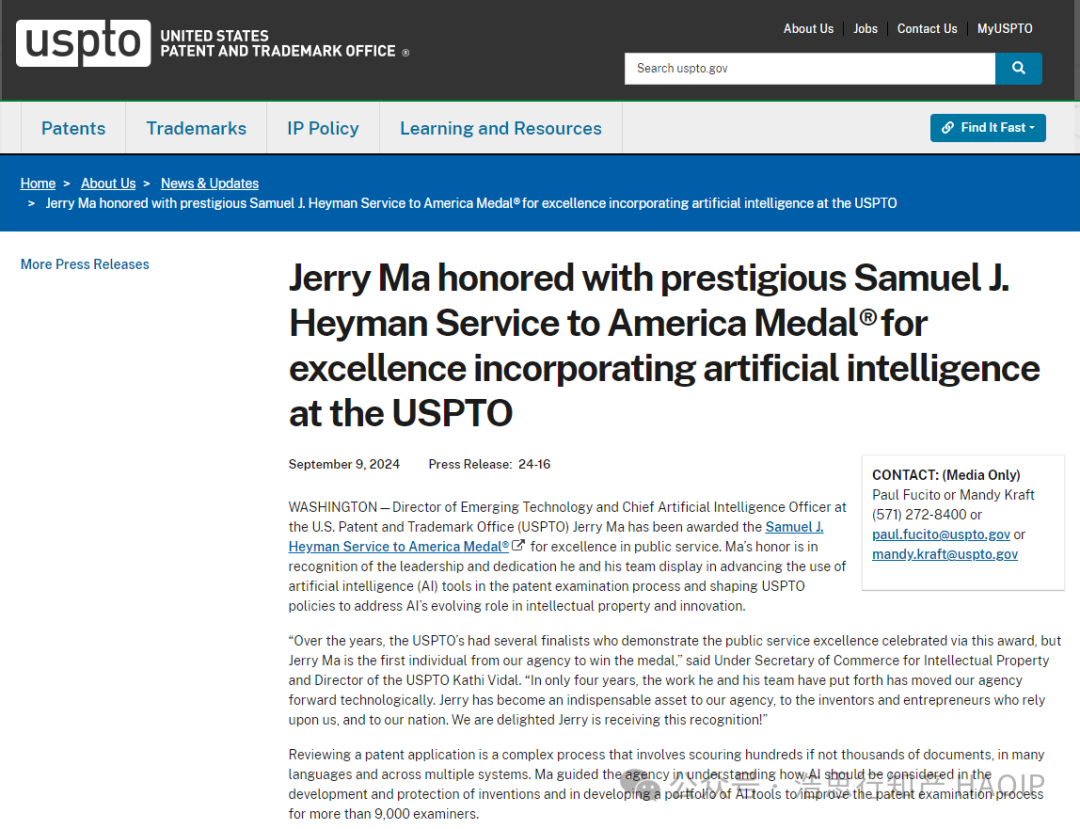
Task: Click the USPTO logo in header
Action: 83,43
